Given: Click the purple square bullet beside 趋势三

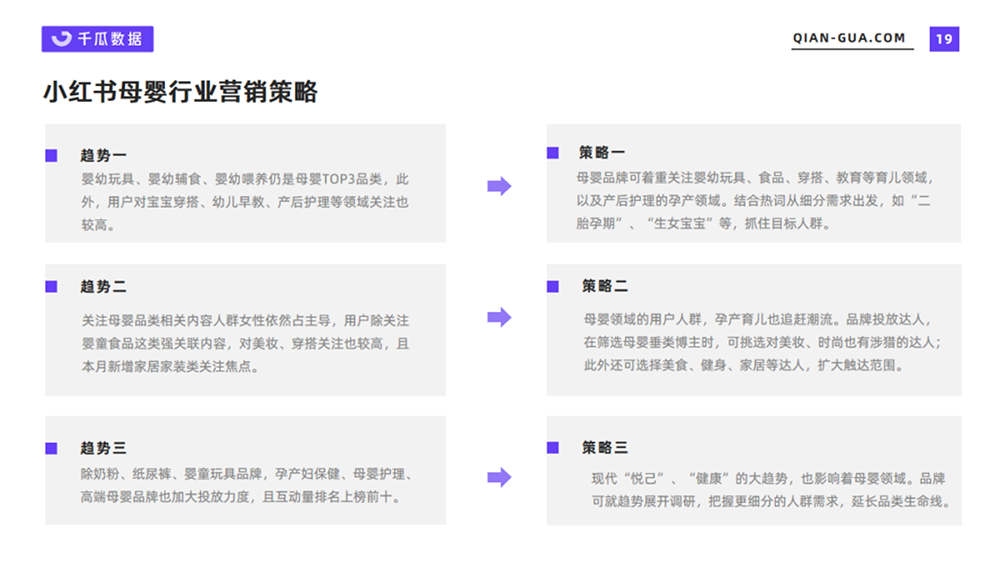Looking at the screenshot, I should 52,448.
